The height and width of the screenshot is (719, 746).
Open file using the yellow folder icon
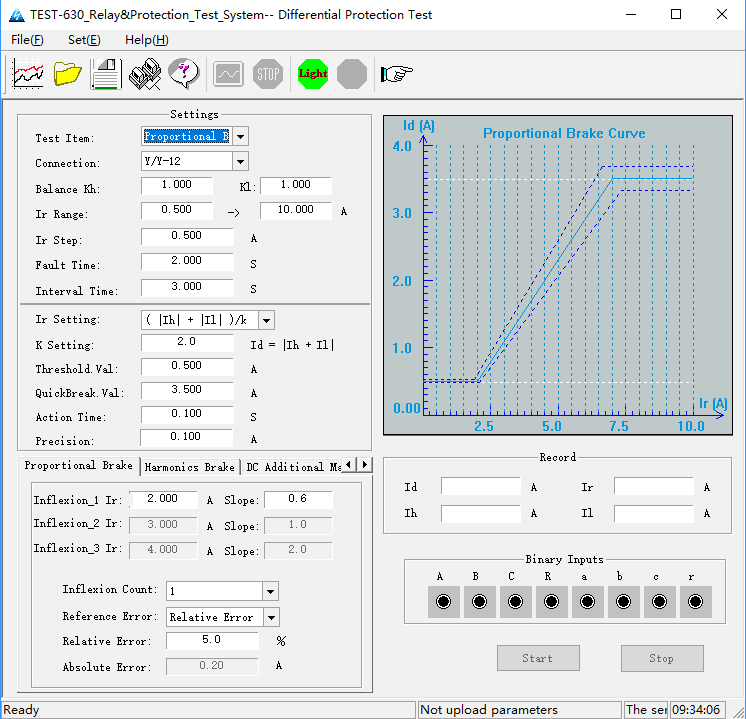pos(67,74)
